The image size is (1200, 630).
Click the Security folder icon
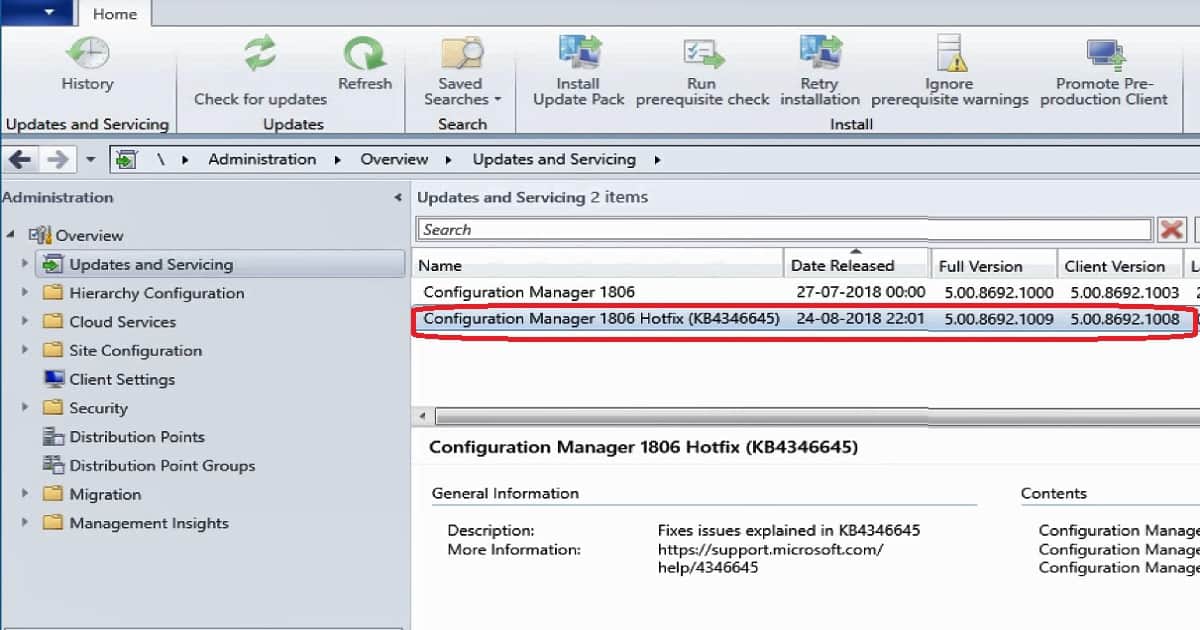(53, 408)
